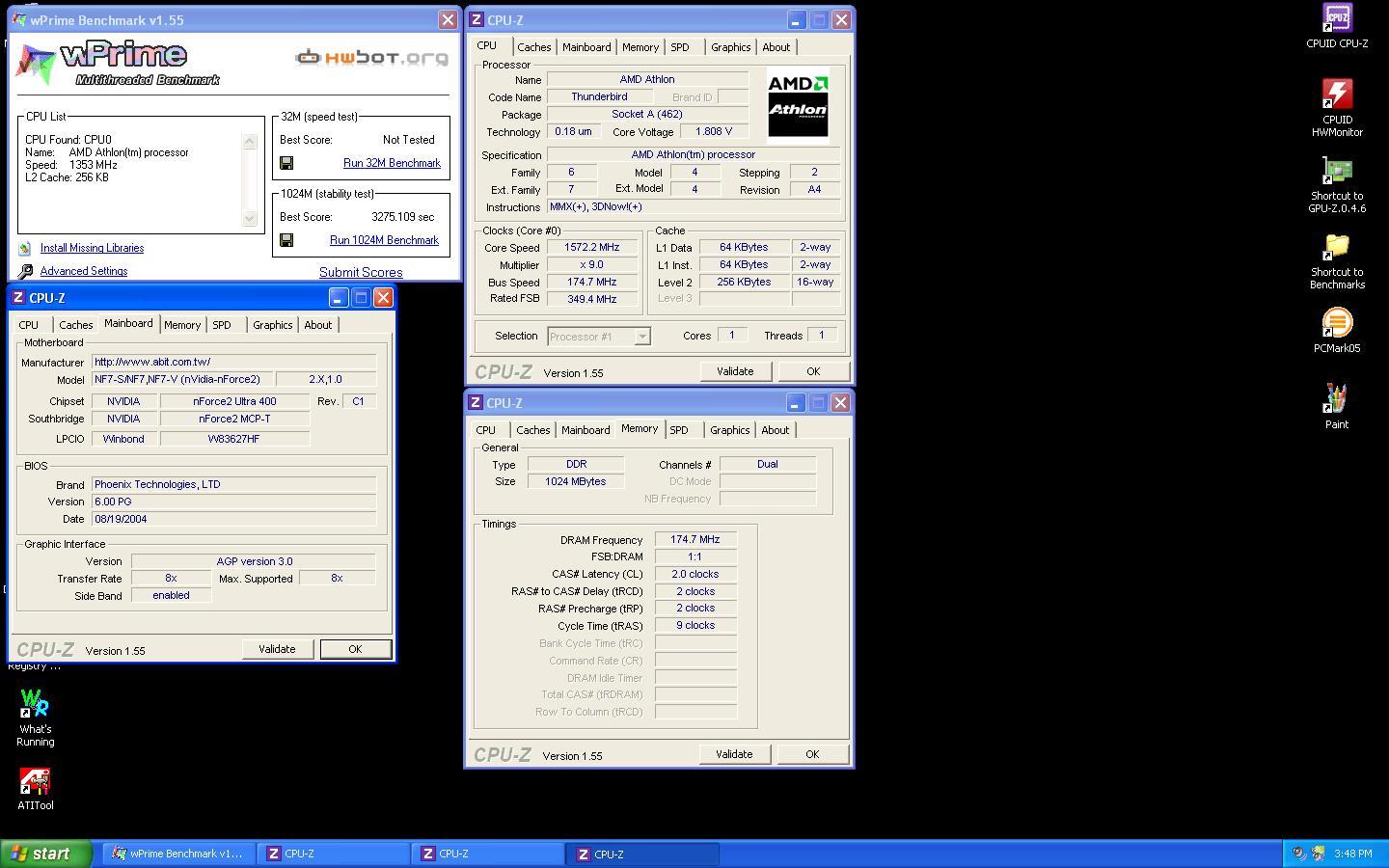Click LPCIO W83627HF field

pyautogui.click(x=235, y=439)
